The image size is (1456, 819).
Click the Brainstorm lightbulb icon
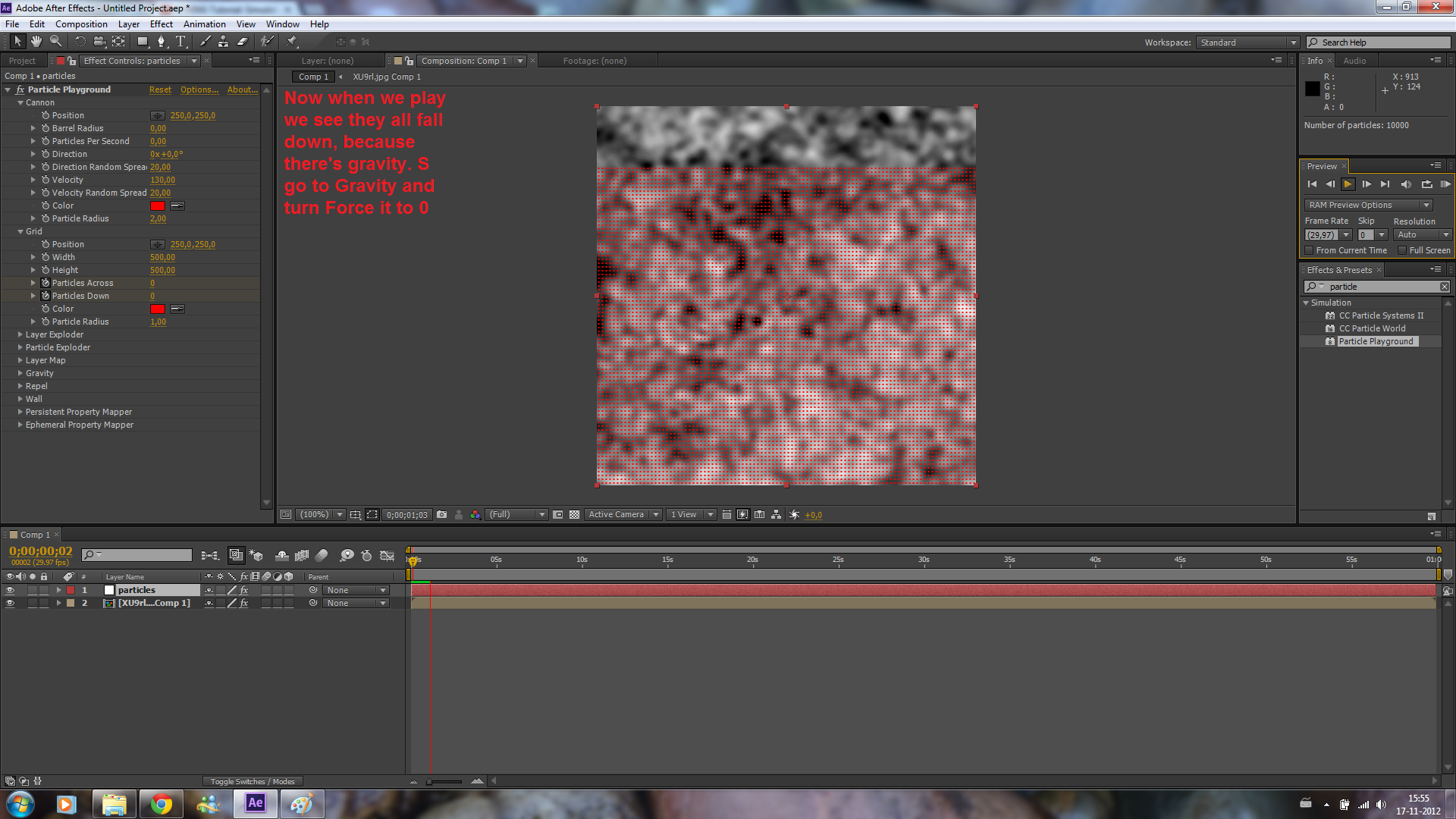point(347,556)
